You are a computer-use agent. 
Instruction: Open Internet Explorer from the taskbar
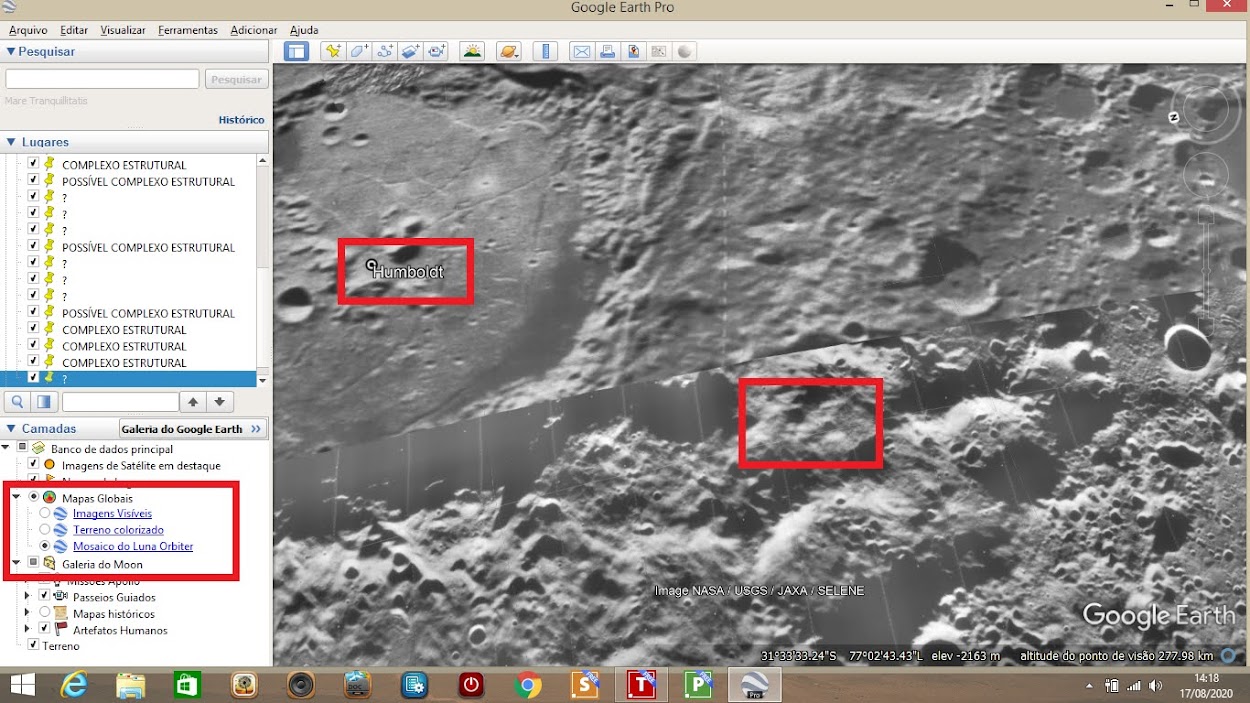point(74,685)
